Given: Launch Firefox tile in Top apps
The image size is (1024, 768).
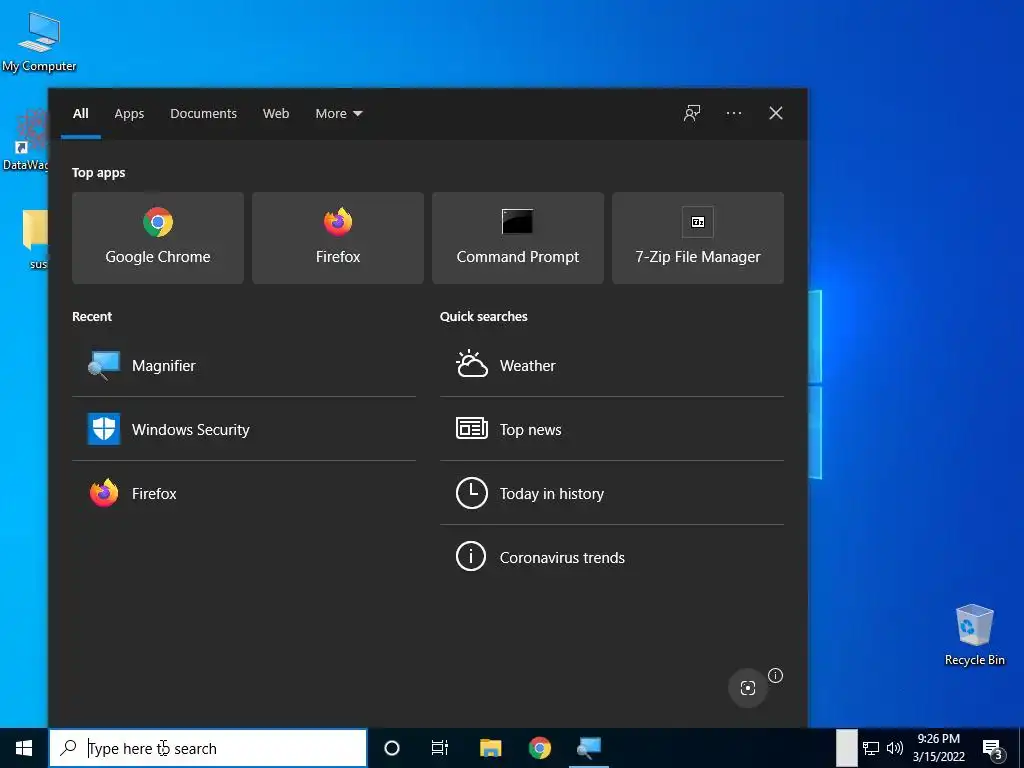Looking at the screenshot, I should pos(338,238).
